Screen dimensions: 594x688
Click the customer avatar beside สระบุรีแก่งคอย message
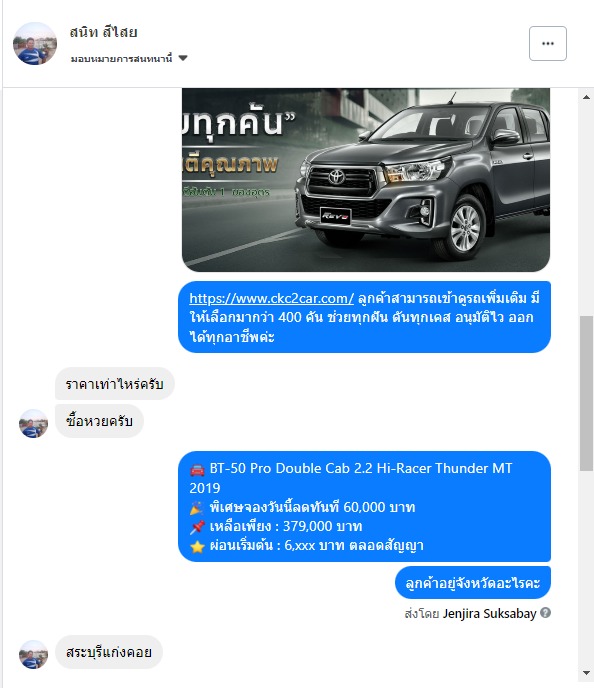coord(33,654)
